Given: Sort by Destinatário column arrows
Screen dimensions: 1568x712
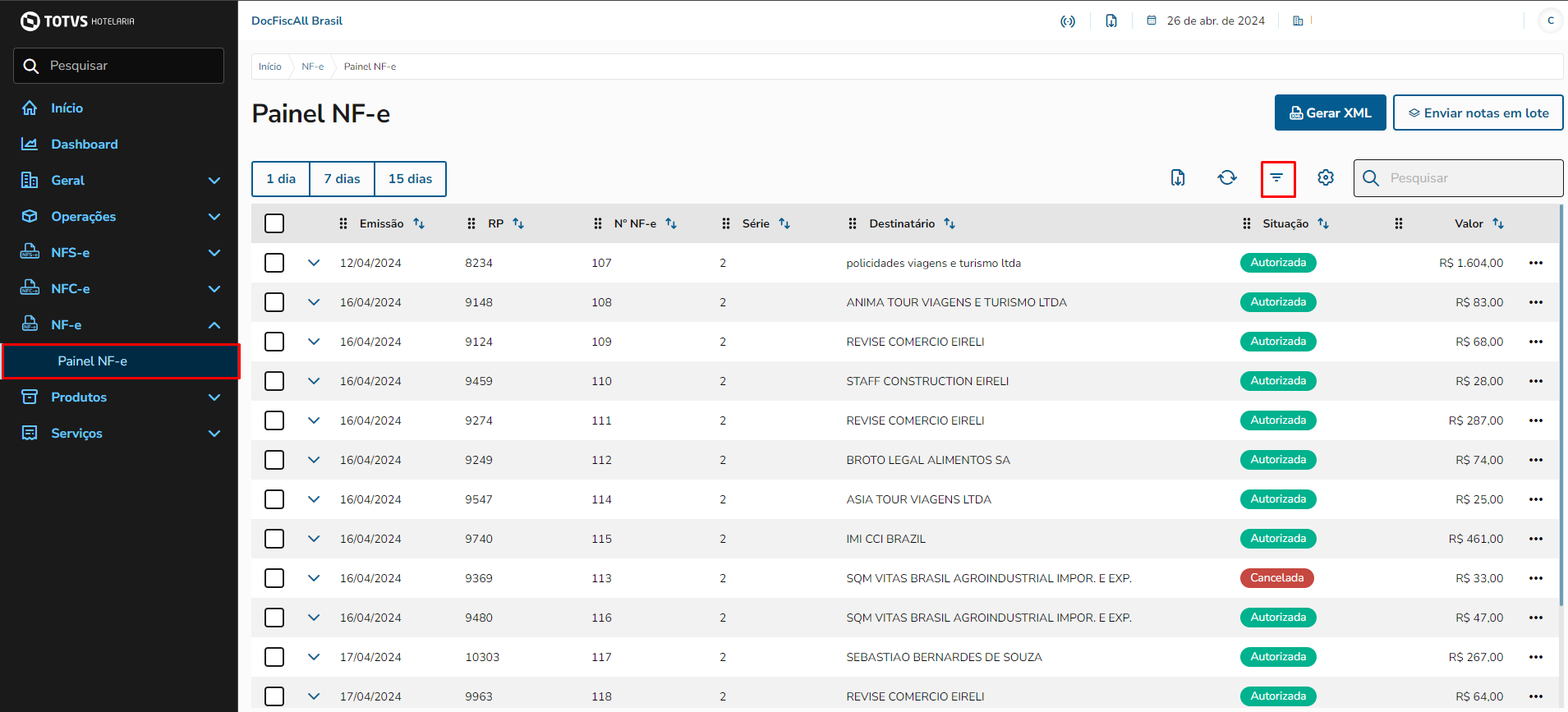Looking at the screenshot, I should (x=950, y=224).
